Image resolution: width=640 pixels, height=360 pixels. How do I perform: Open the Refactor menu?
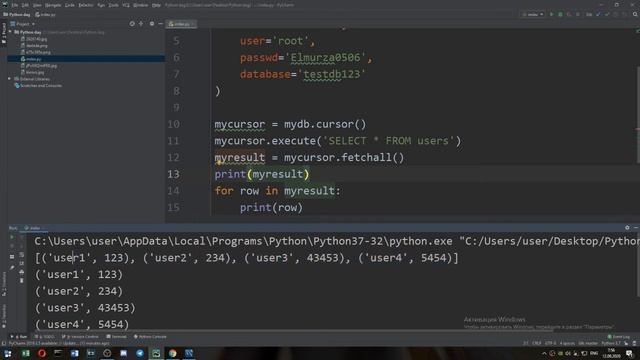tap(86, 5)
